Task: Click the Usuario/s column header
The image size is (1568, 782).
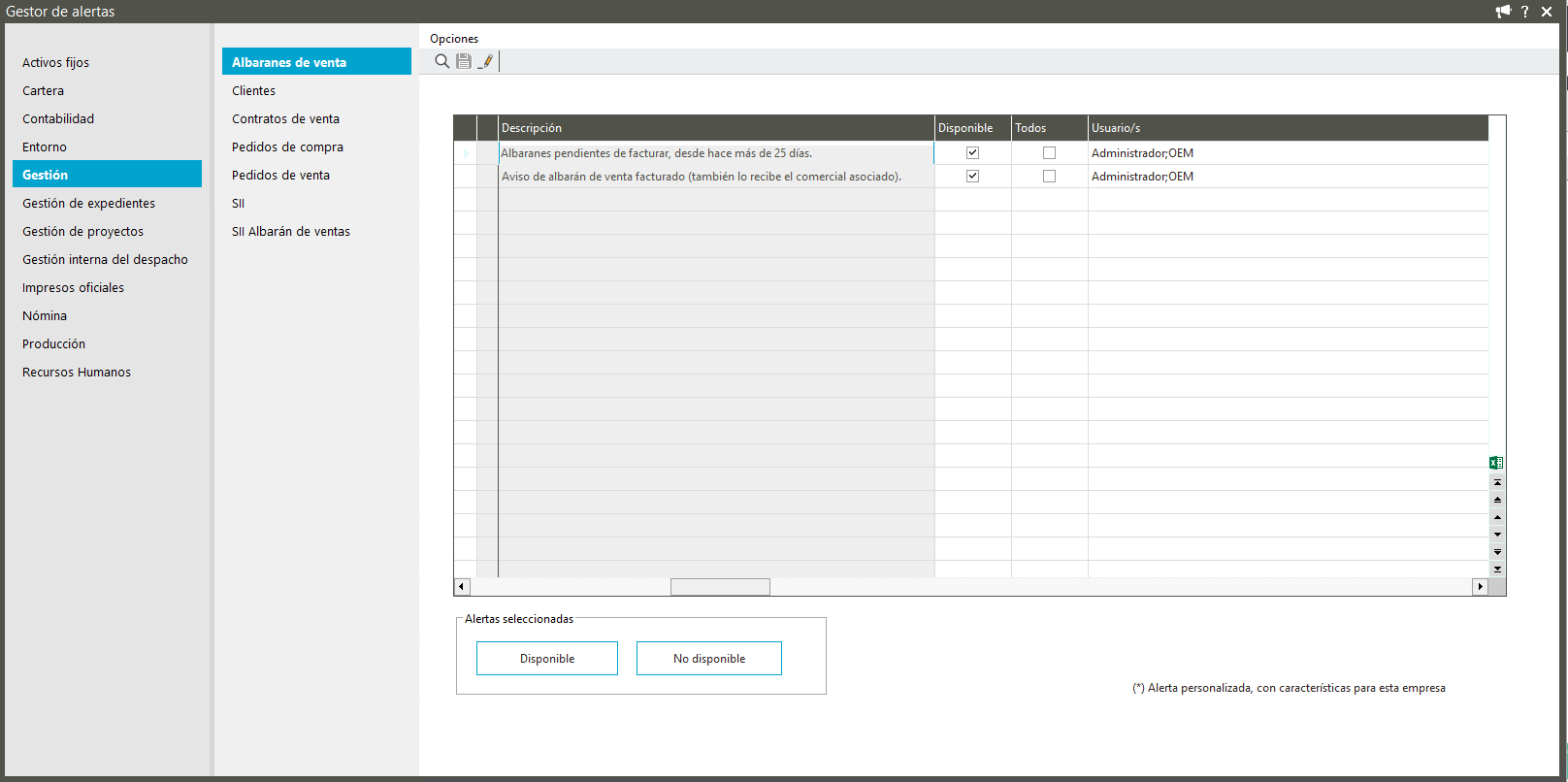Action: click(1289, 128)
